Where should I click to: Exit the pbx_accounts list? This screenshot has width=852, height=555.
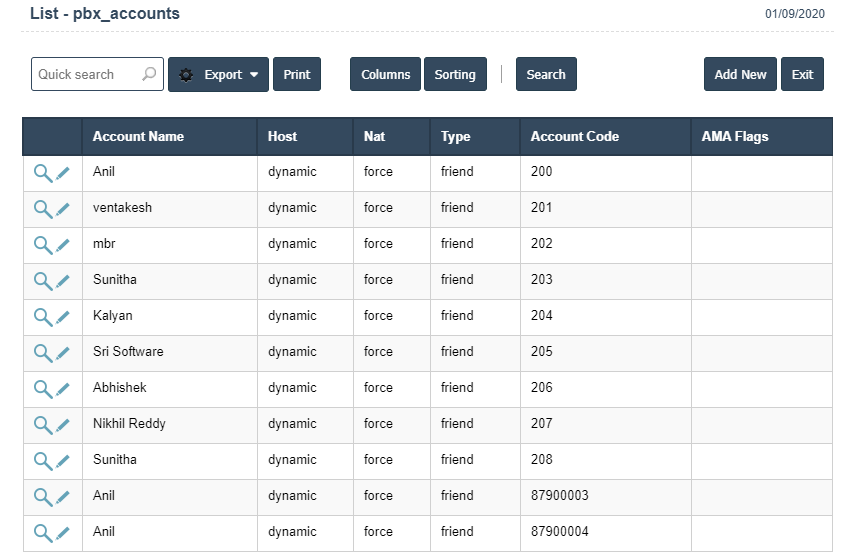[x=803, y=74]
